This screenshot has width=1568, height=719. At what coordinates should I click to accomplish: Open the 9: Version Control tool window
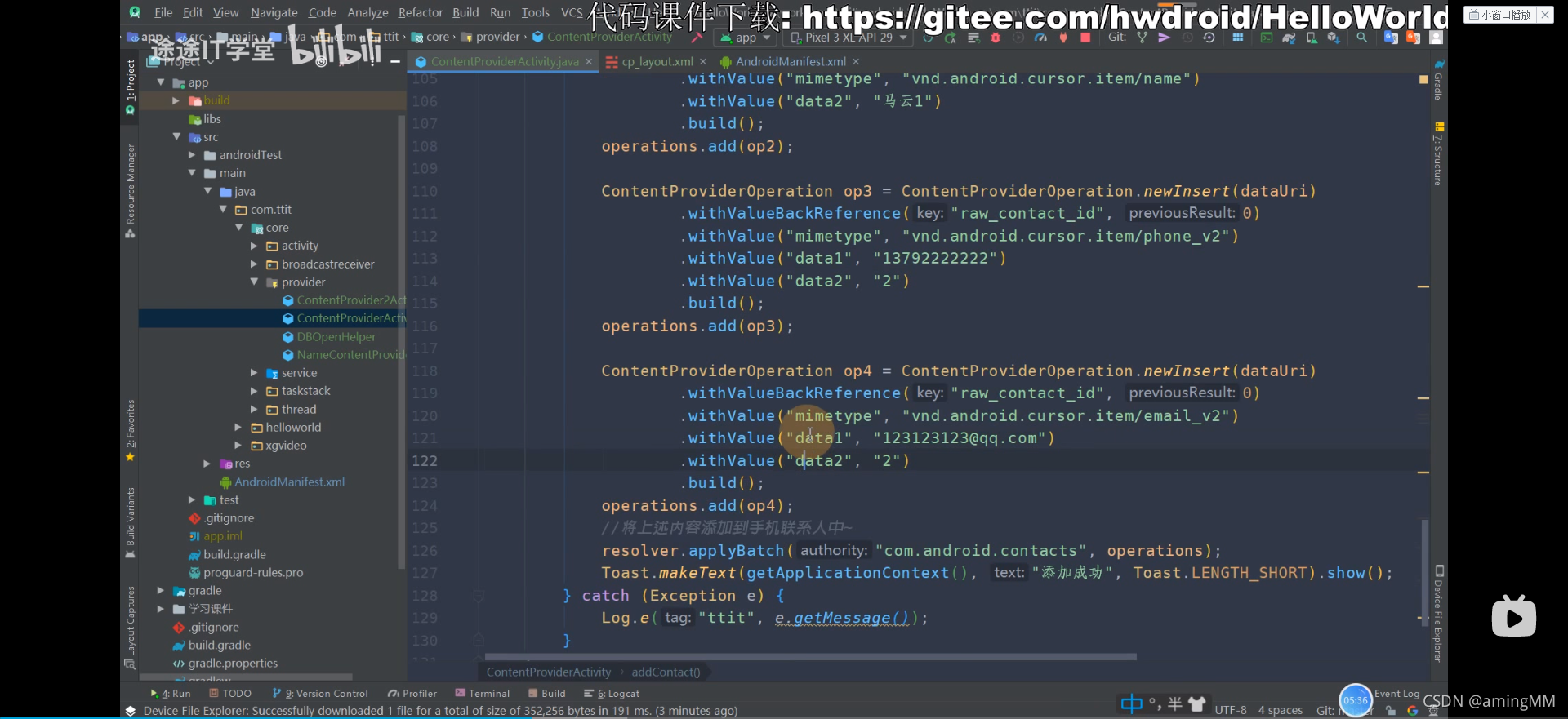pyautogui.click(x=320, y=694)
